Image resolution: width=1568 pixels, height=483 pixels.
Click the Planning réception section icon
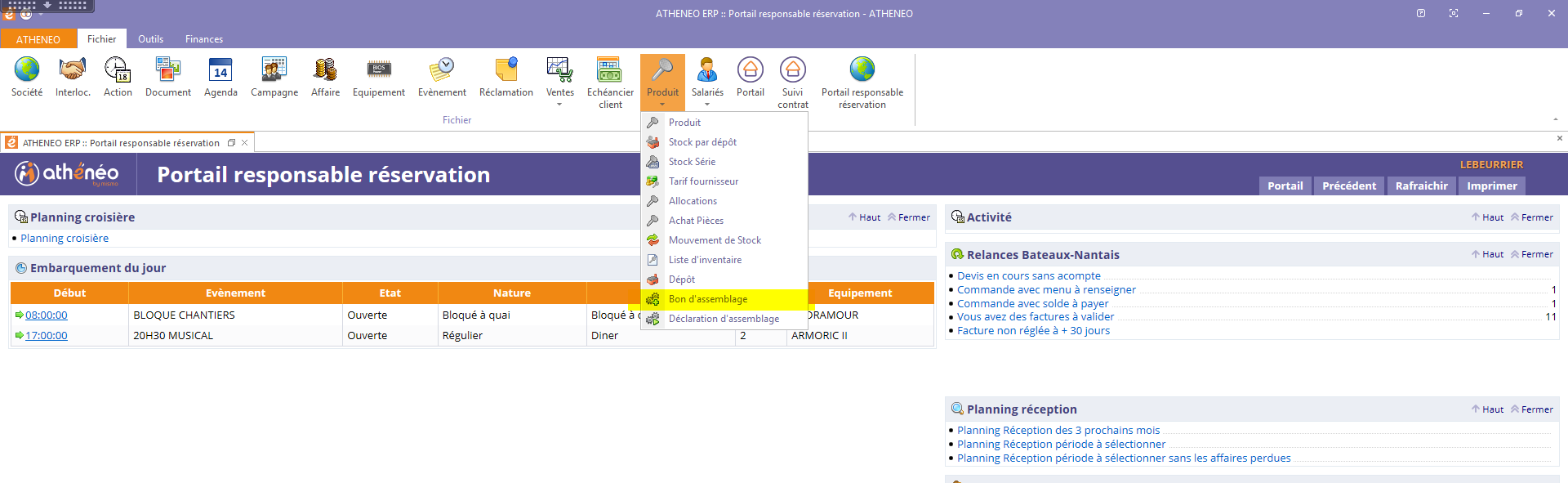[958, 409]
